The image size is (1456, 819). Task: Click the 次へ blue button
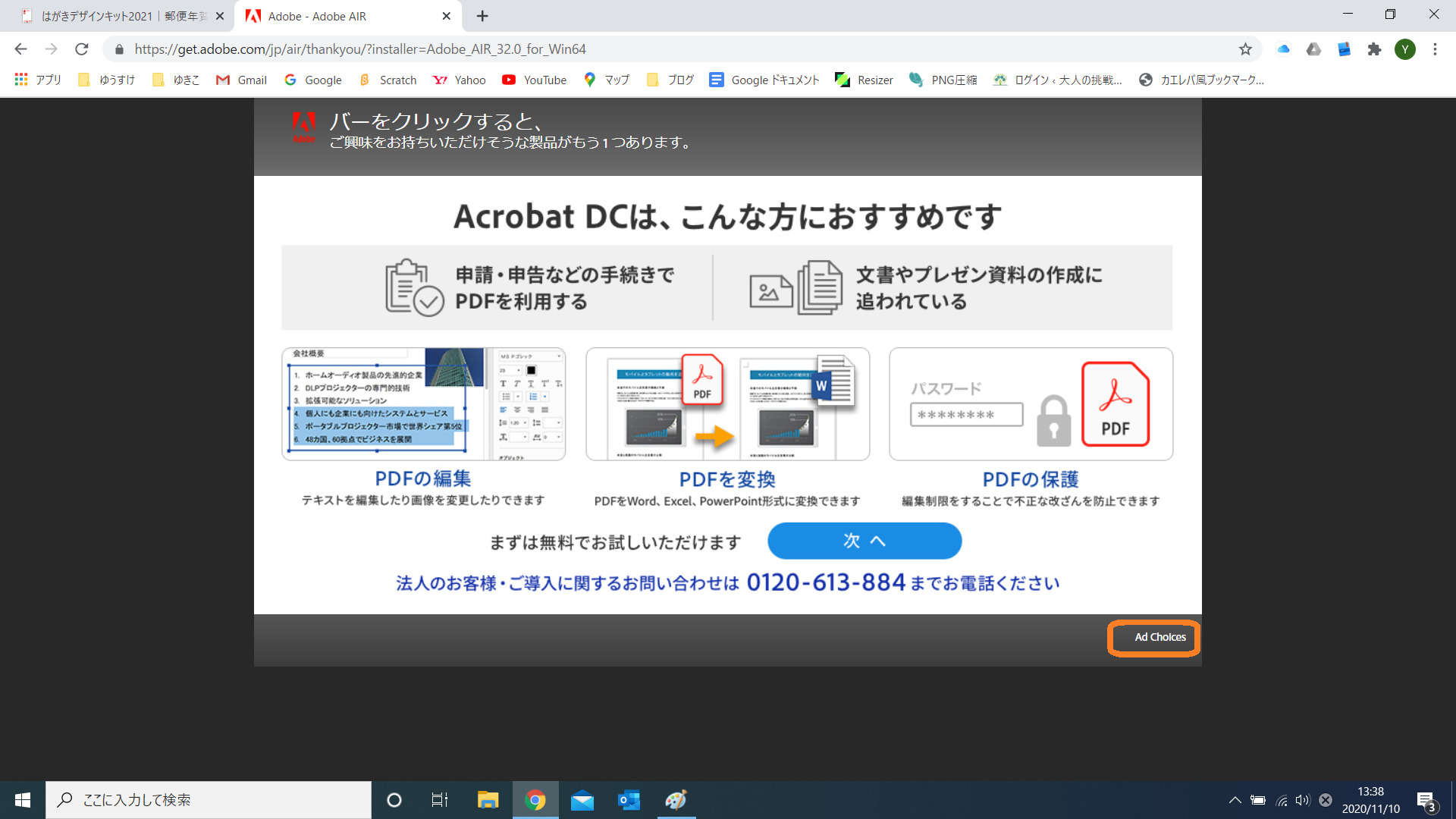864,541
